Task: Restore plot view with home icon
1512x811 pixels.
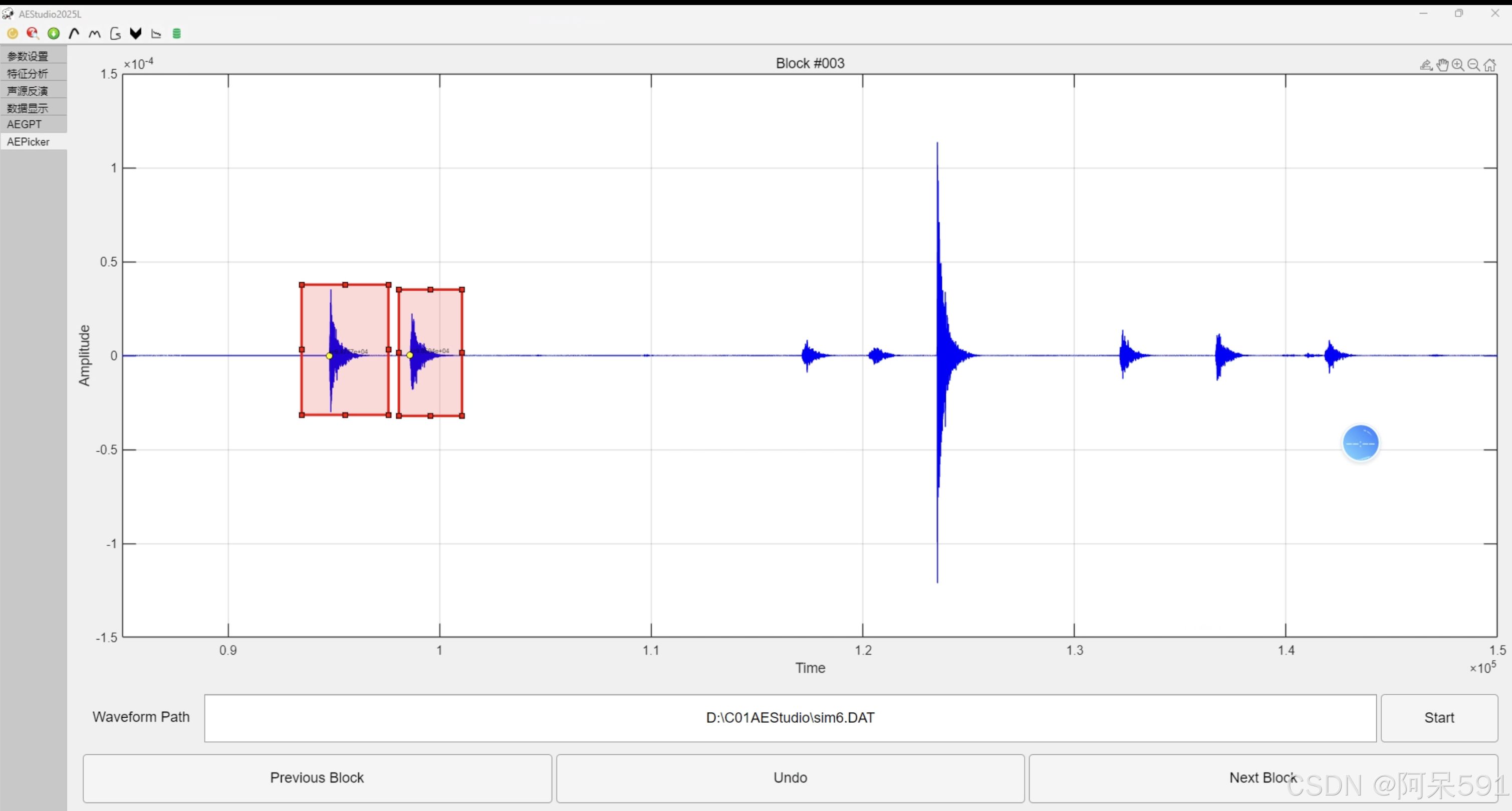Action: point(1489,65)
